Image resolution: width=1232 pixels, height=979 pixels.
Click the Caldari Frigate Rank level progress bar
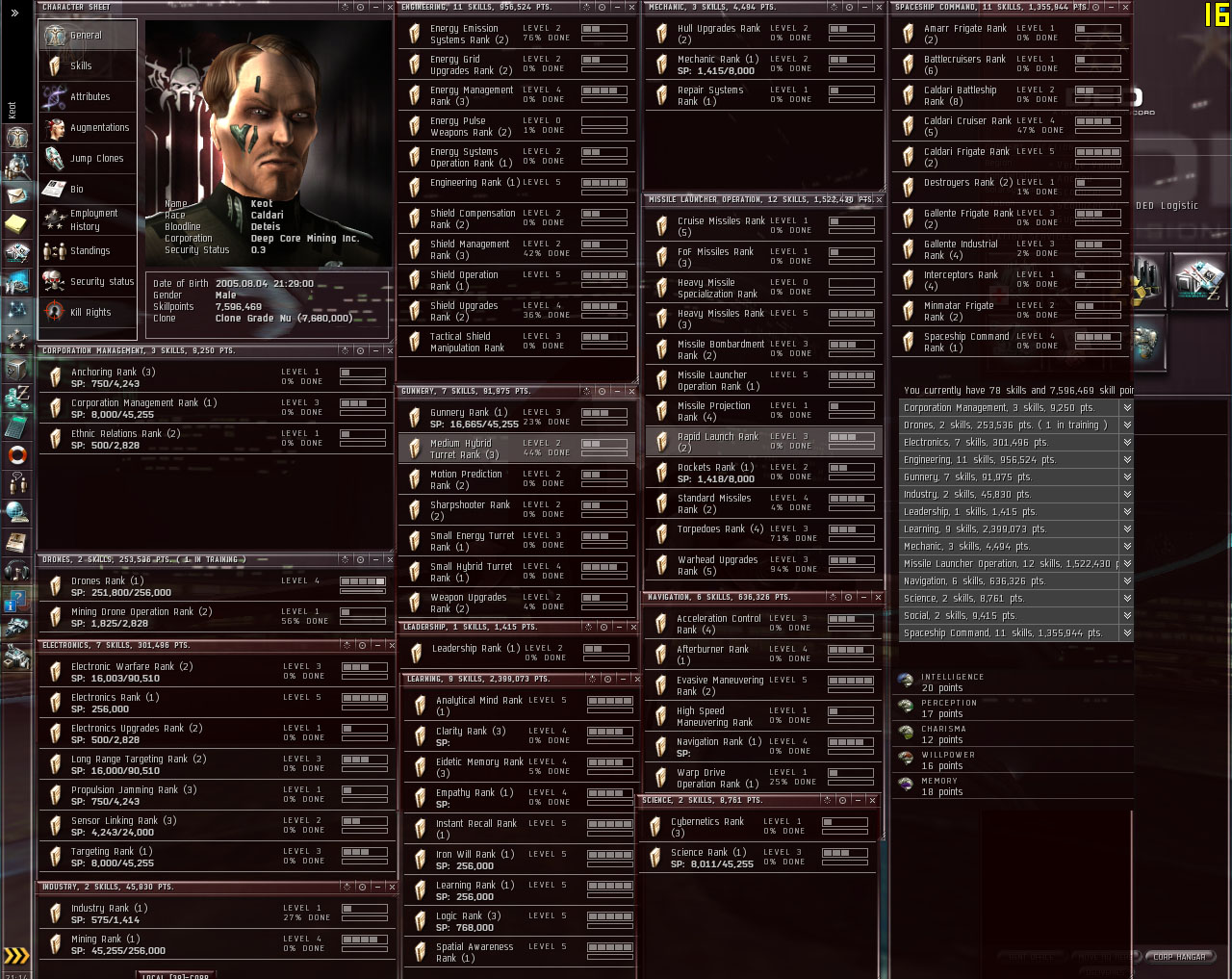pyautogui.click(x=1098, y=152)
